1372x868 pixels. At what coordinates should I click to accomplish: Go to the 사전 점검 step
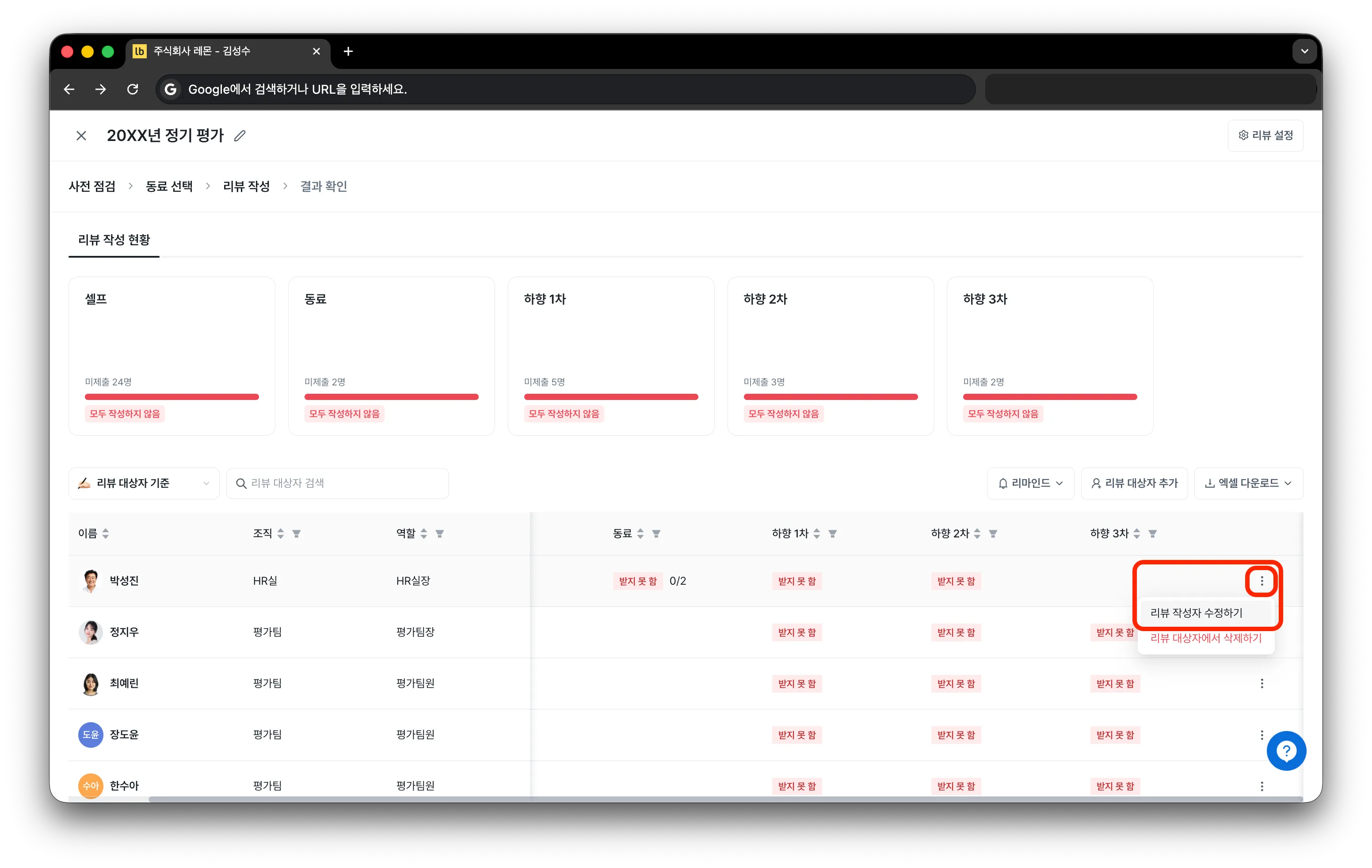point(92,186)
